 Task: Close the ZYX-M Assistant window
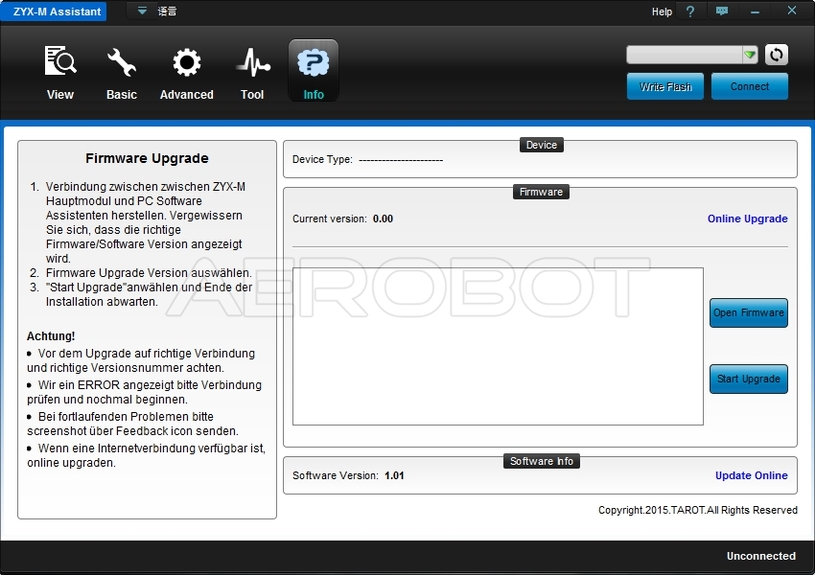pyautogui.click(x=792, y=12)
